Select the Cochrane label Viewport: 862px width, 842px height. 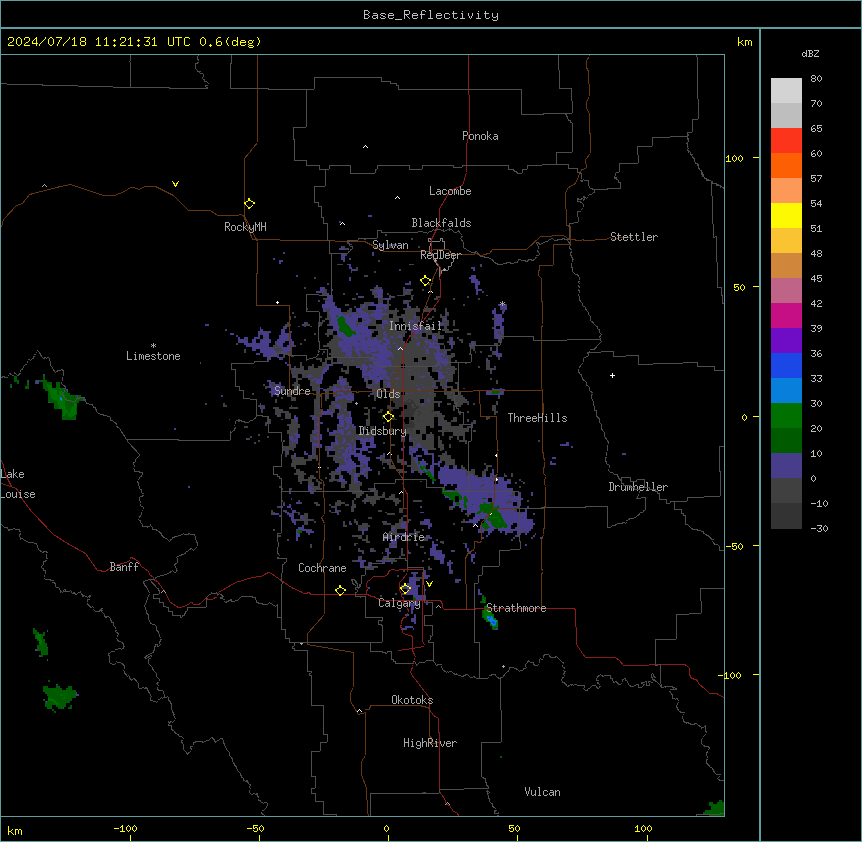click(x=322, y=568)
